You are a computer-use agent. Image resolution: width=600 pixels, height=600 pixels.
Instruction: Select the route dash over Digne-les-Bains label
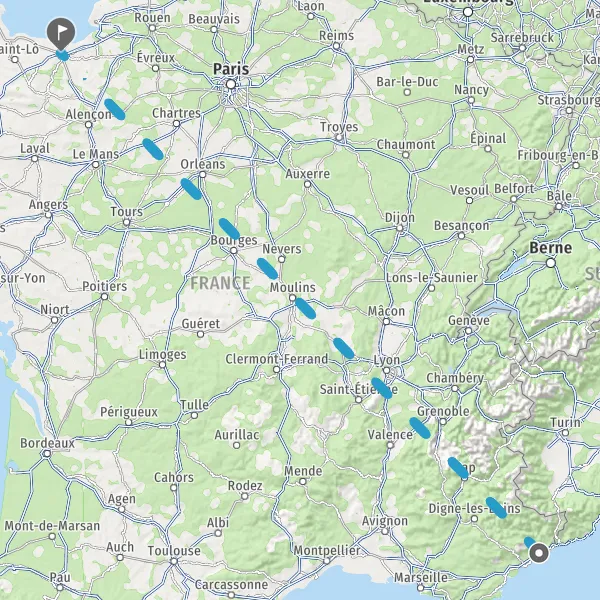pos(496,508)
